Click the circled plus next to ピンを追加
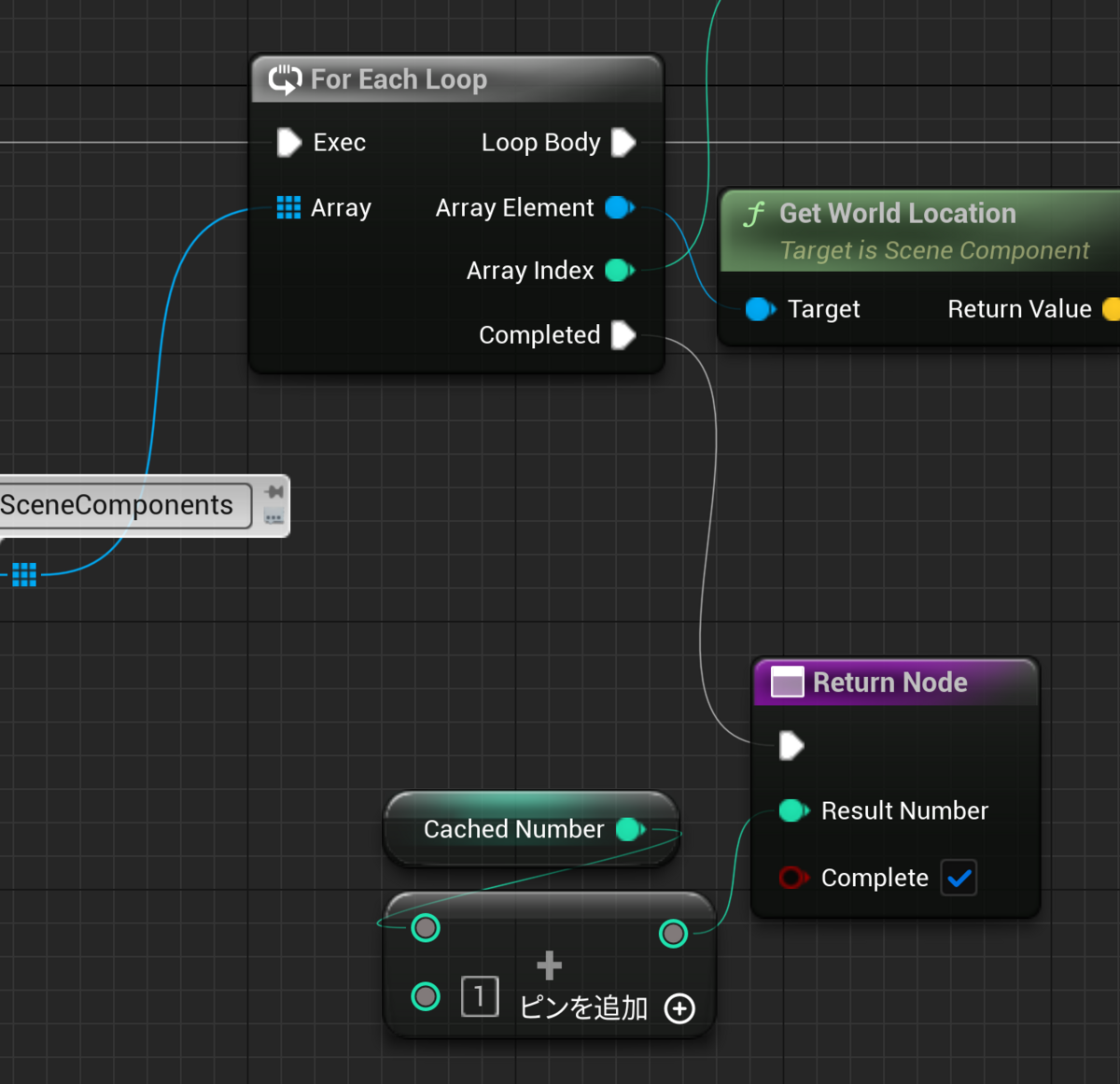Screen dimensions: 1120x1084 coord(679,1009)
